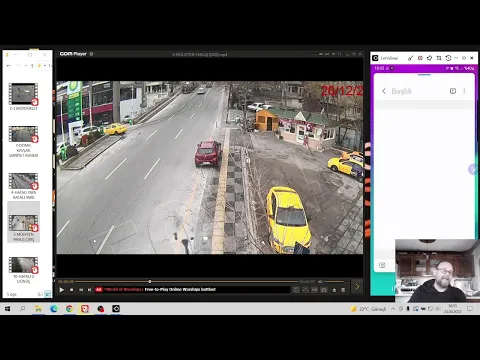Go back from the Başlık note screen
480x360 pixels.
(384, 91)
